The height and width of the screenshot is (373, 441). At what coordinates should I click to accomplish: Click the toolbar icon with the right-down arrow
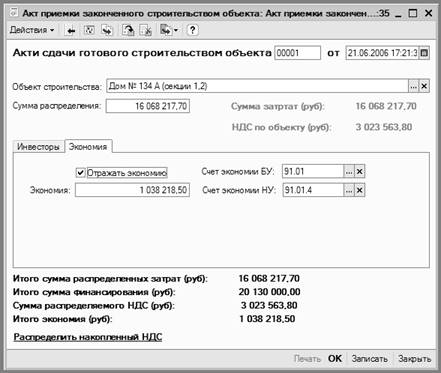tap(107, 30)
